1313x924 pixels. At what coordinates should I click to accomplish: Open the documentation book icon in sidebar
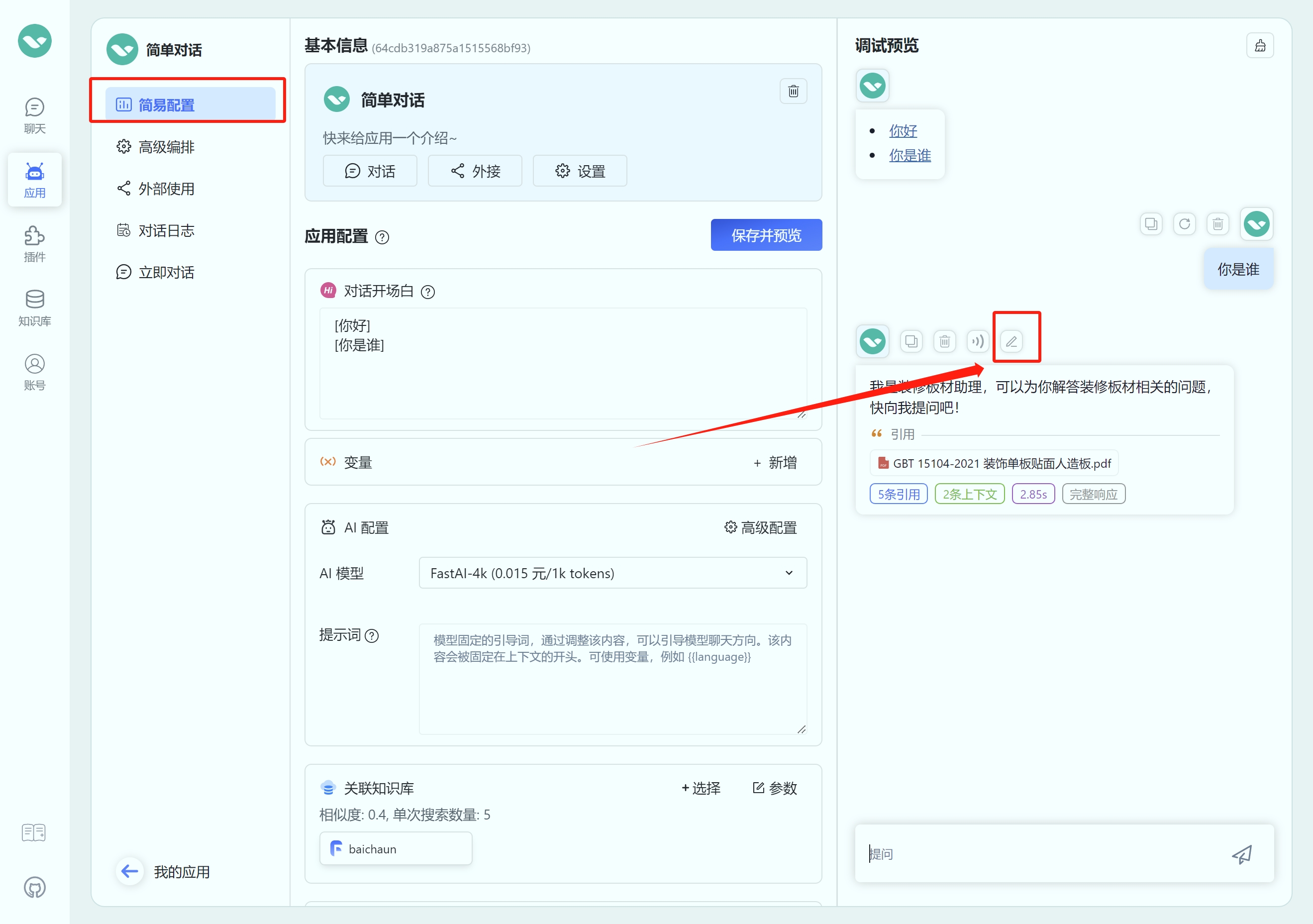(x=34, y=832)
